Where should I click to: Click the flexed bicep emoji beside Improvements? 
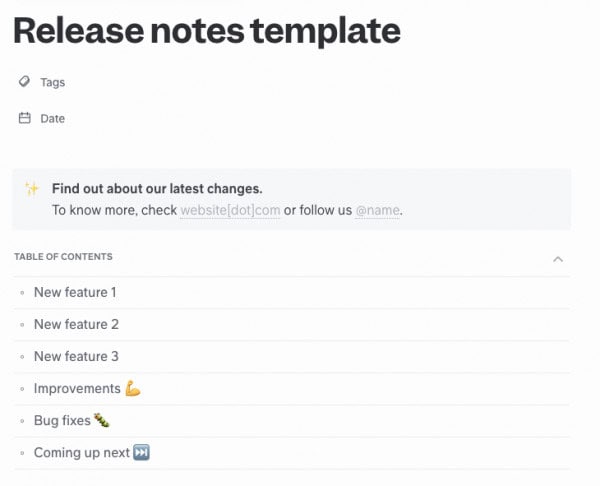point(133,388)
